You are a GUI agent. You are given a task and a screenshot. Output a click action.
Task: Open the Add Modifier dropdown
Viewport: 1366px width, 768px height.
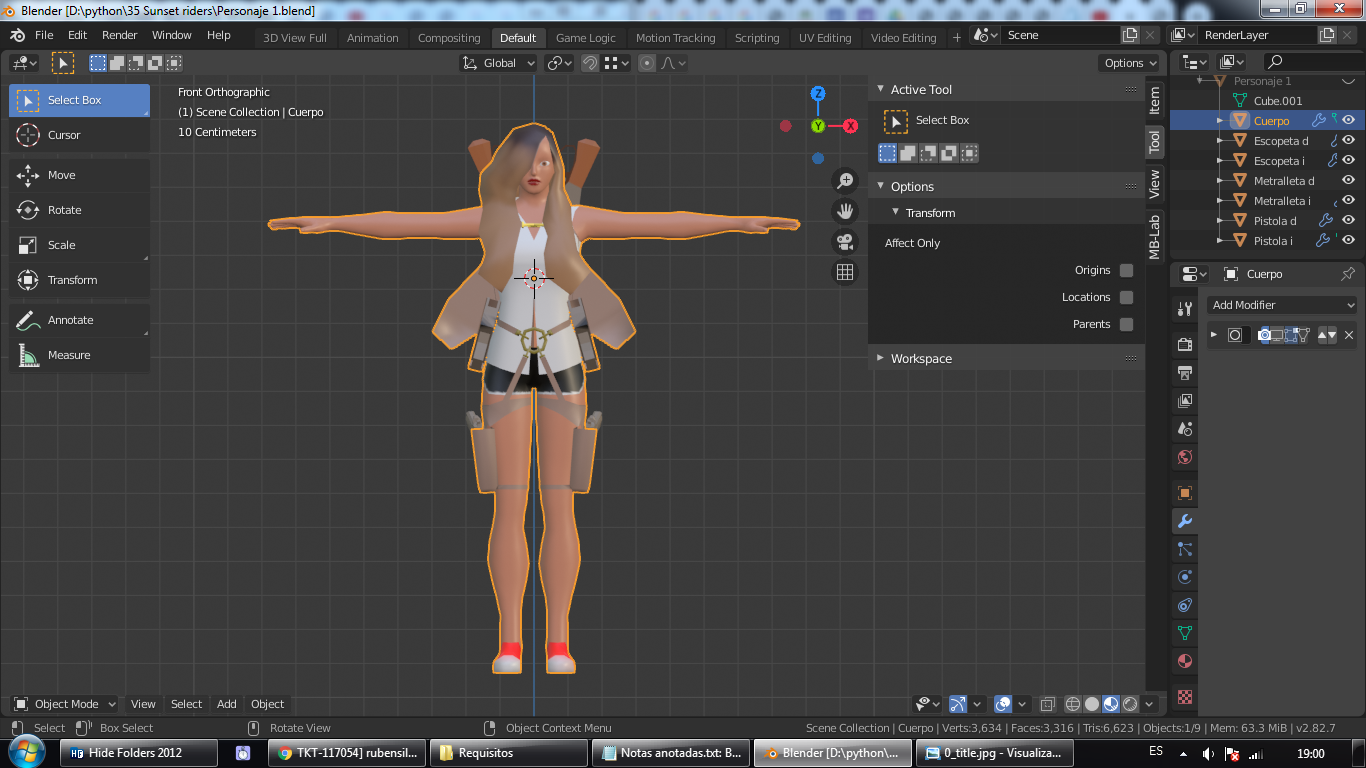pyautogui.click(x=1282, y=305)
